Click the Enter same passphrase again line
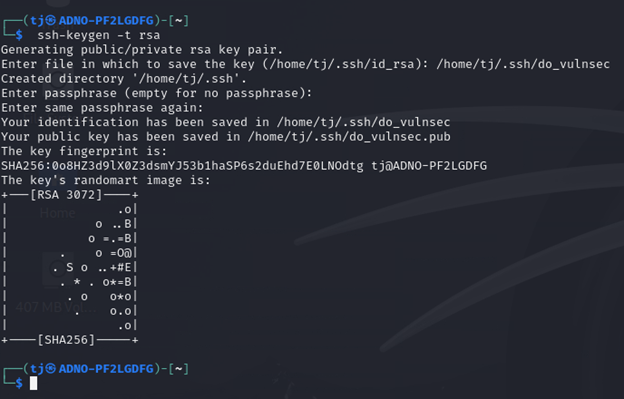 (x=102, y=108)
